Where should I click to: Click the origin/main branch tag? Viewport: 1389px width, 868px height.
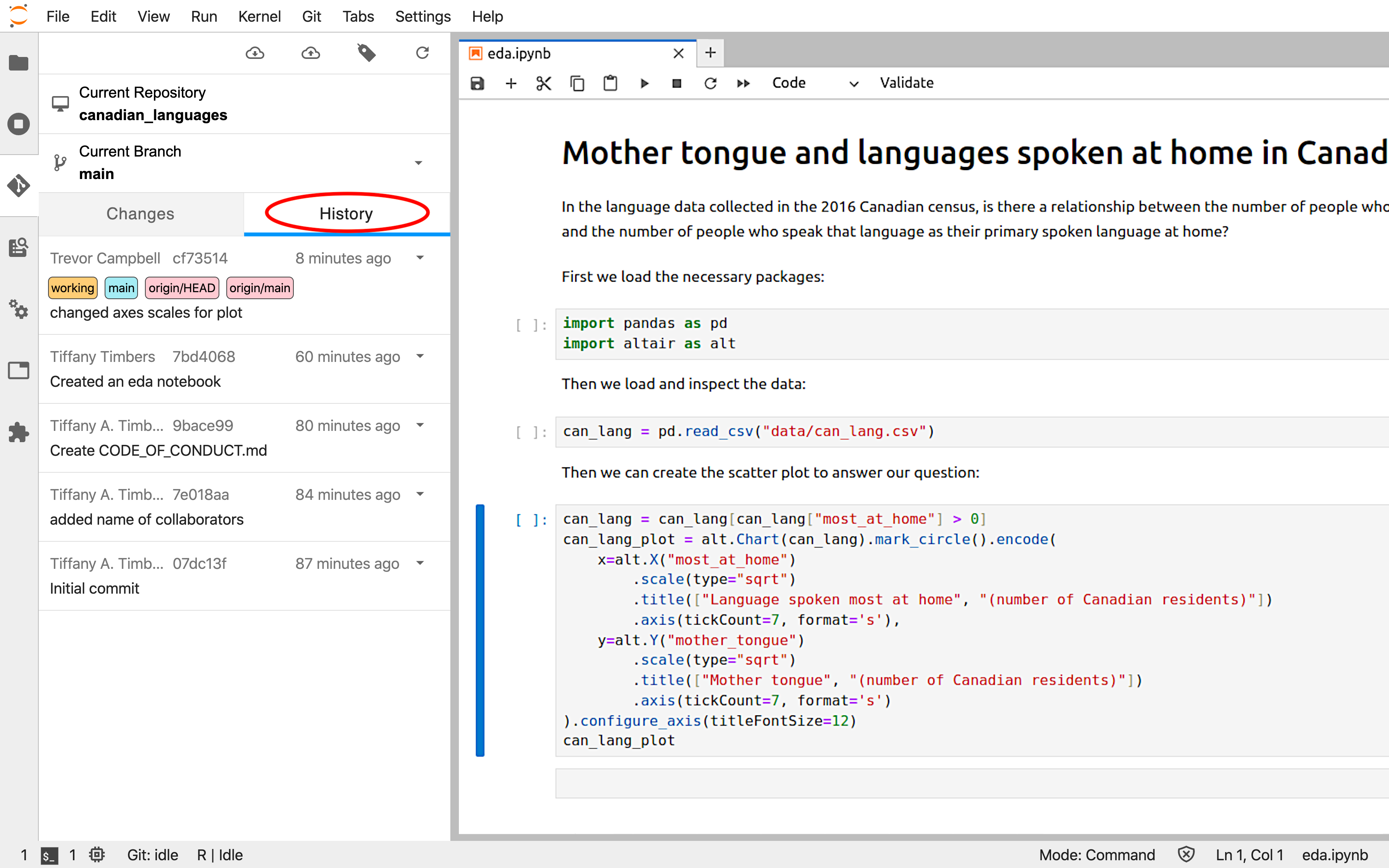click(x=260, y=288)
